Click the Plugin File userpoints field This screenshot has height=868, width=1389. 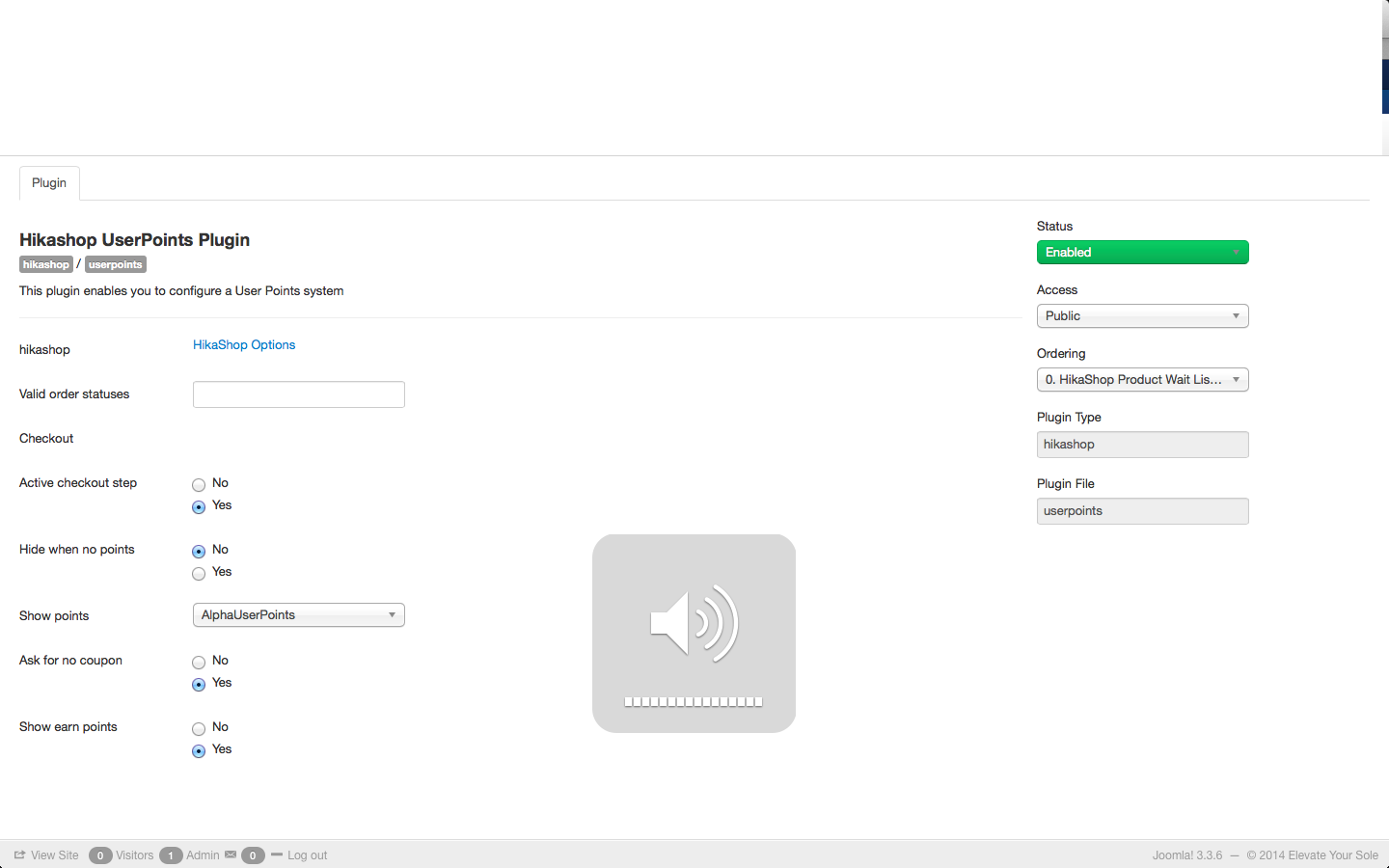1143,511
